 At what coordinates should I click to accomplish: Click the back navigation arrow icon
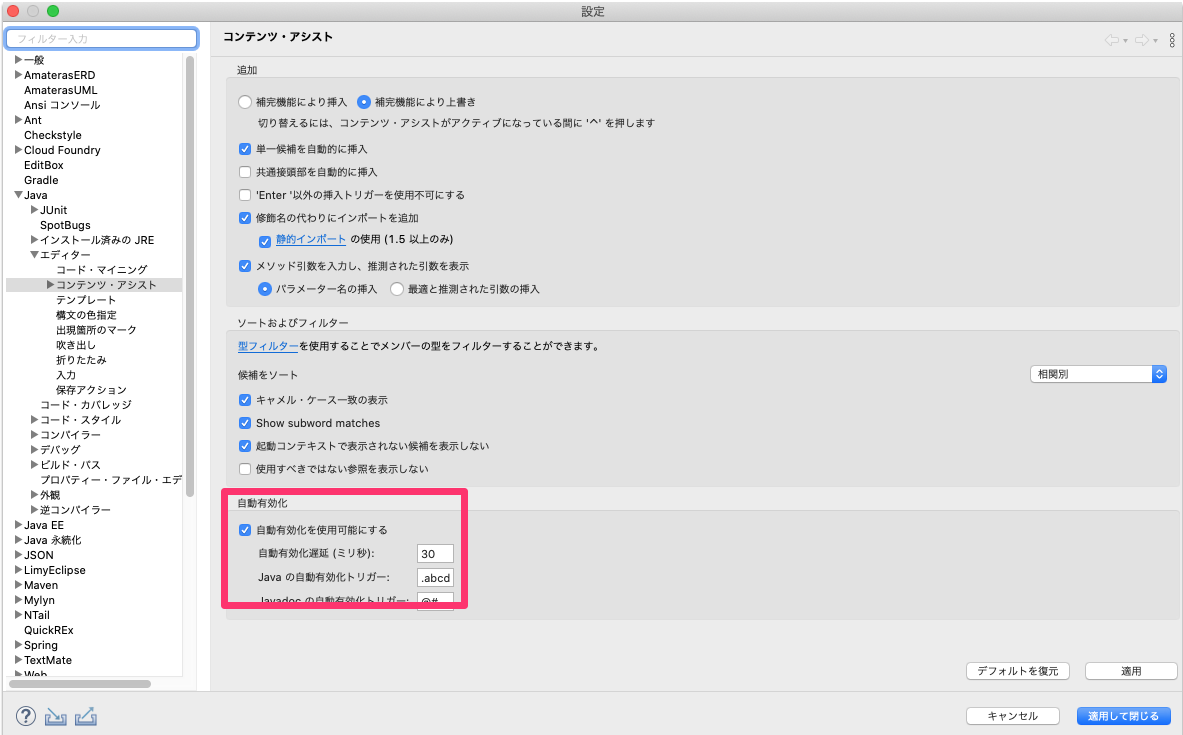(x=1111, y=40)
